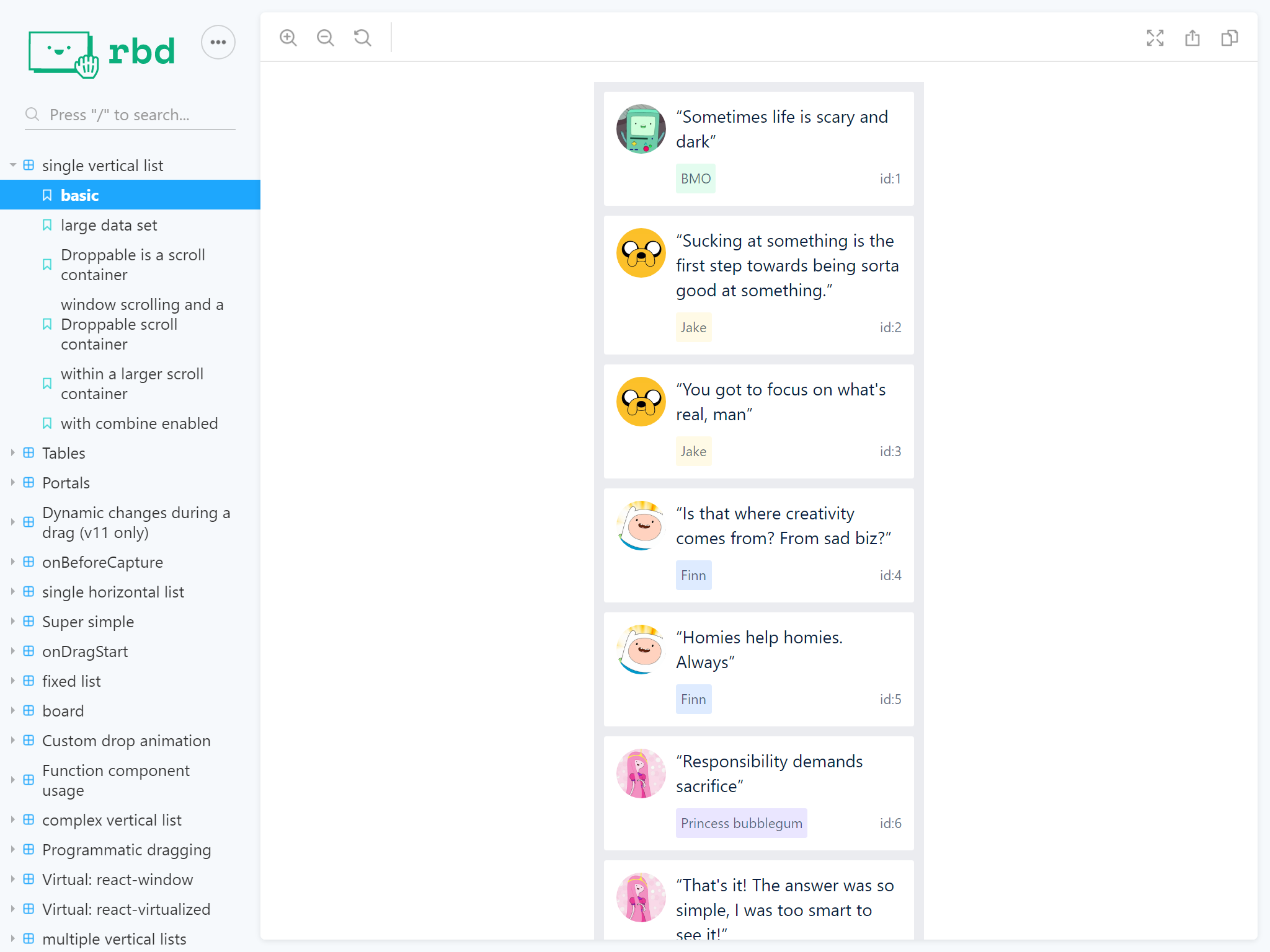The image size is (1270, 952).
Task: Reset zoom with the magnifier icon
Action: [363, 38]
